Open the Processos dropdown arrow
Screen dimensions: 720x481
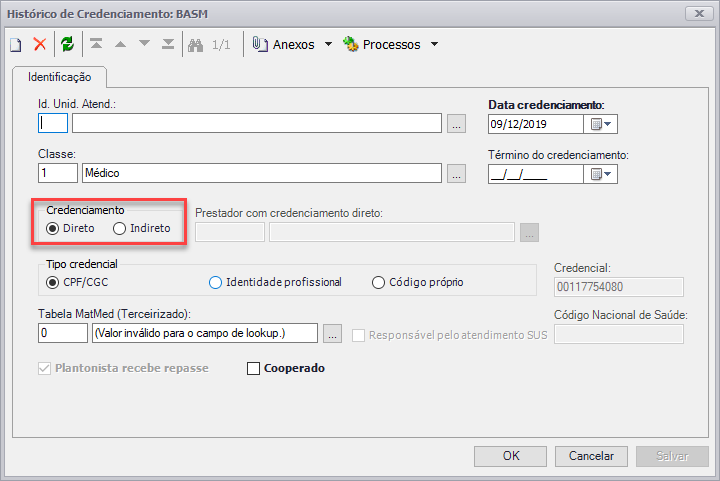tap(434, 45)
